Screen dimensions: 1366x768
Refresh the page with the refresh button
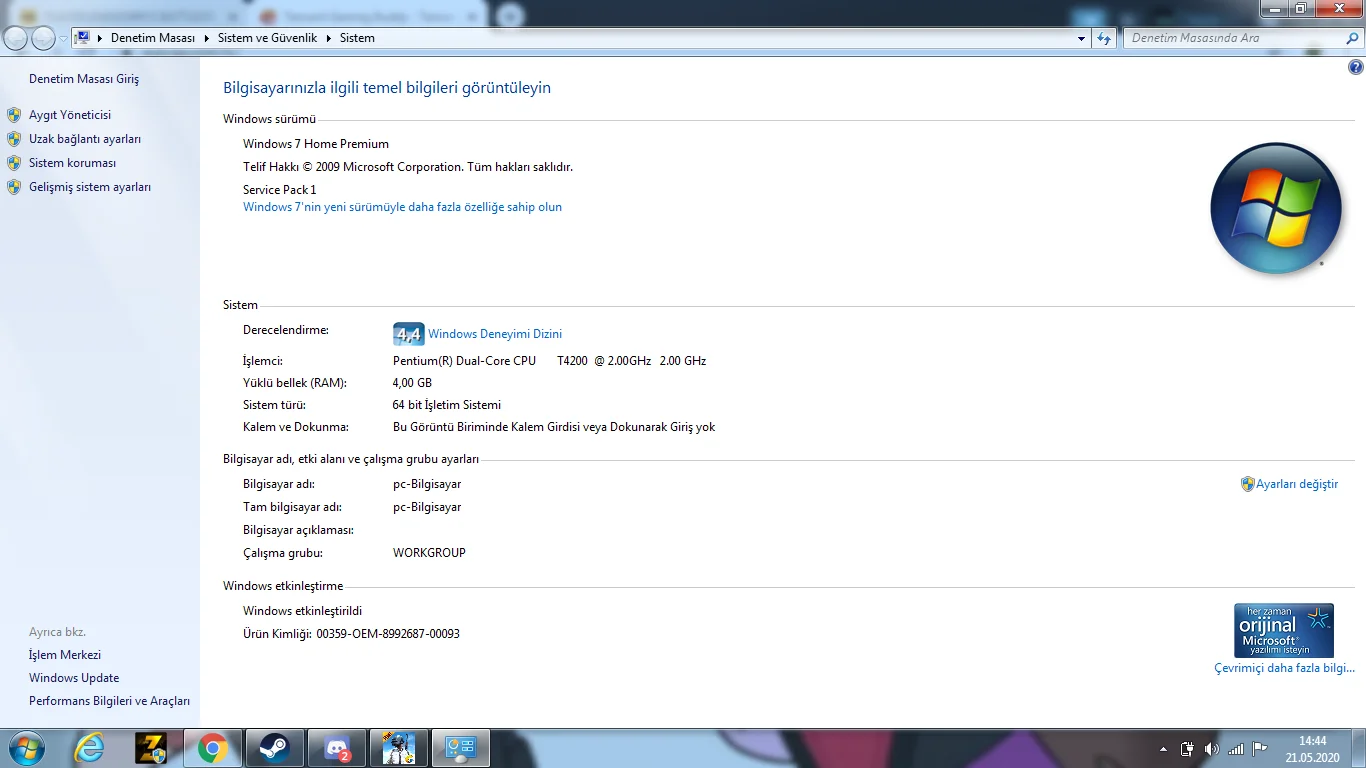tap(1104, 39)
